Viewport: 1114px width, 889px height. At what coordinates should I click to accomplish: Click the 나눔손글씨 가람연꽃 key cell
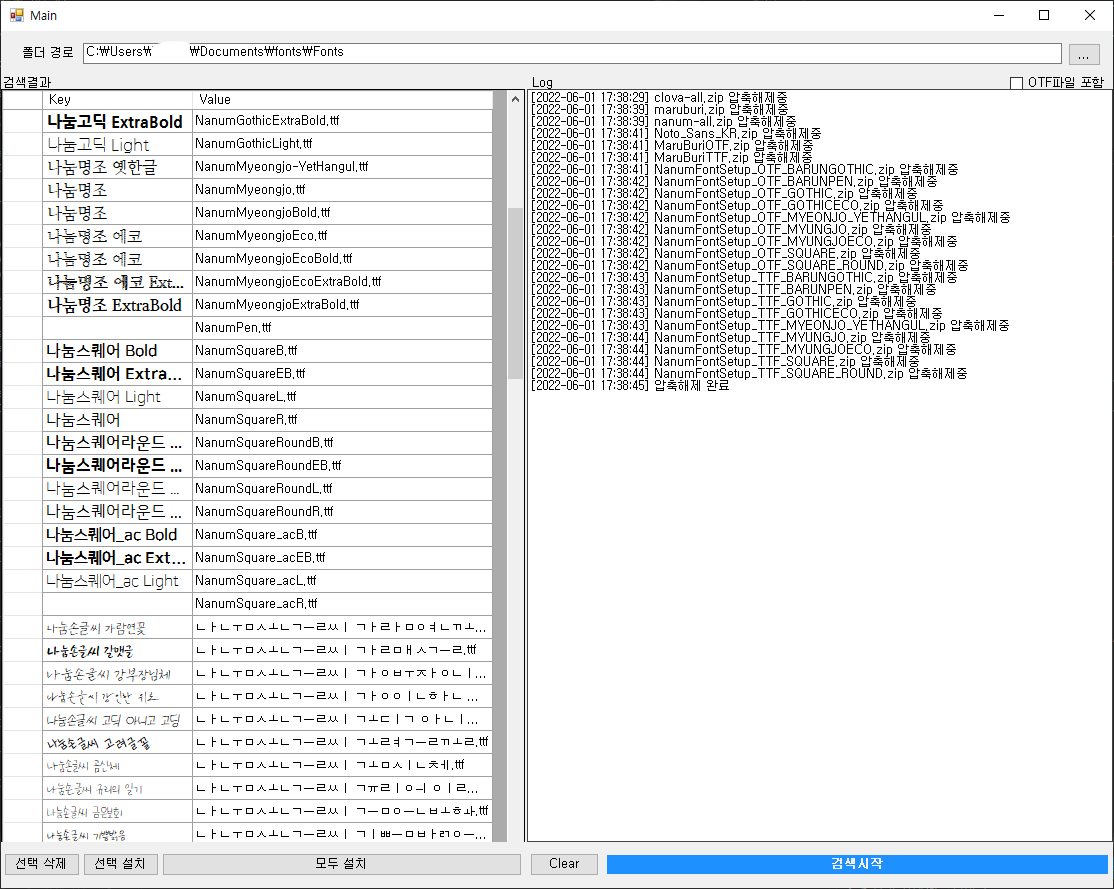tap(117, 627)
